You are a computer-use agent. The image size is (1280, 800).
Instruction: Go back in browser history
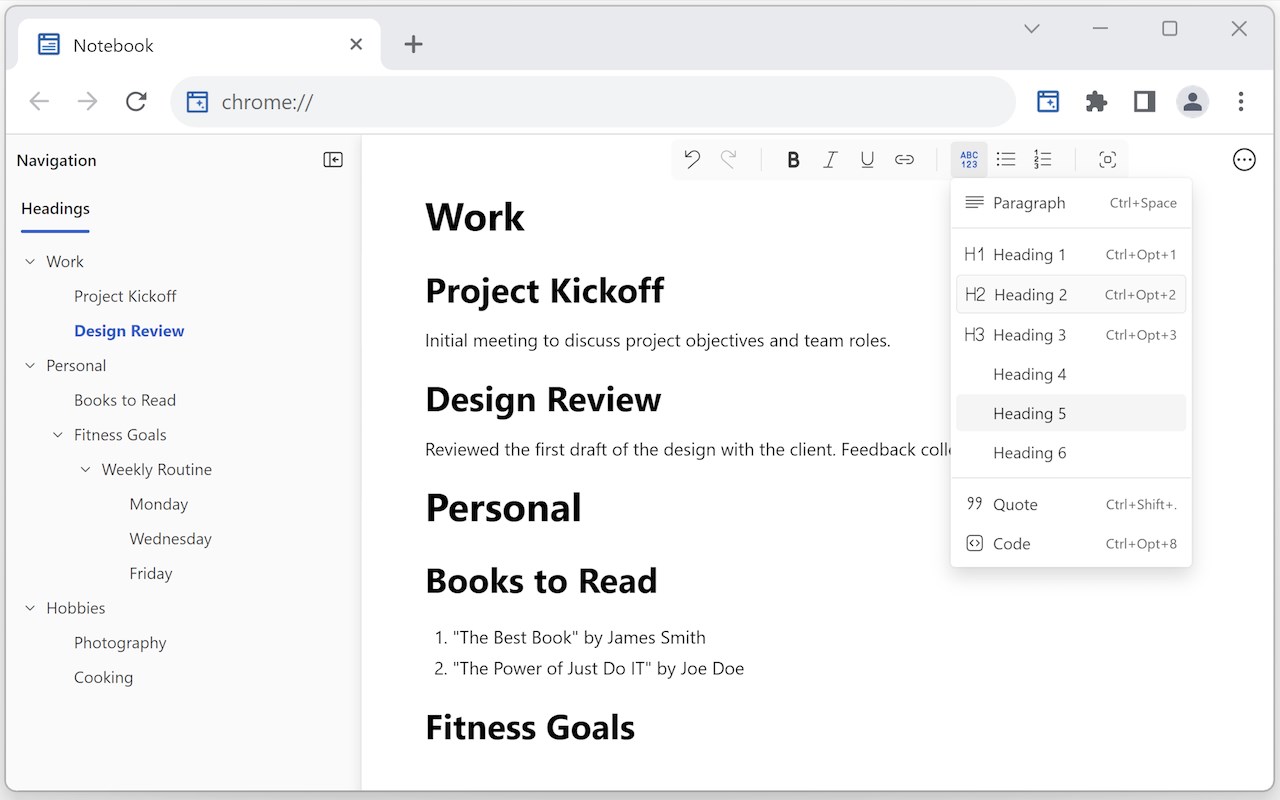[39, 101]
